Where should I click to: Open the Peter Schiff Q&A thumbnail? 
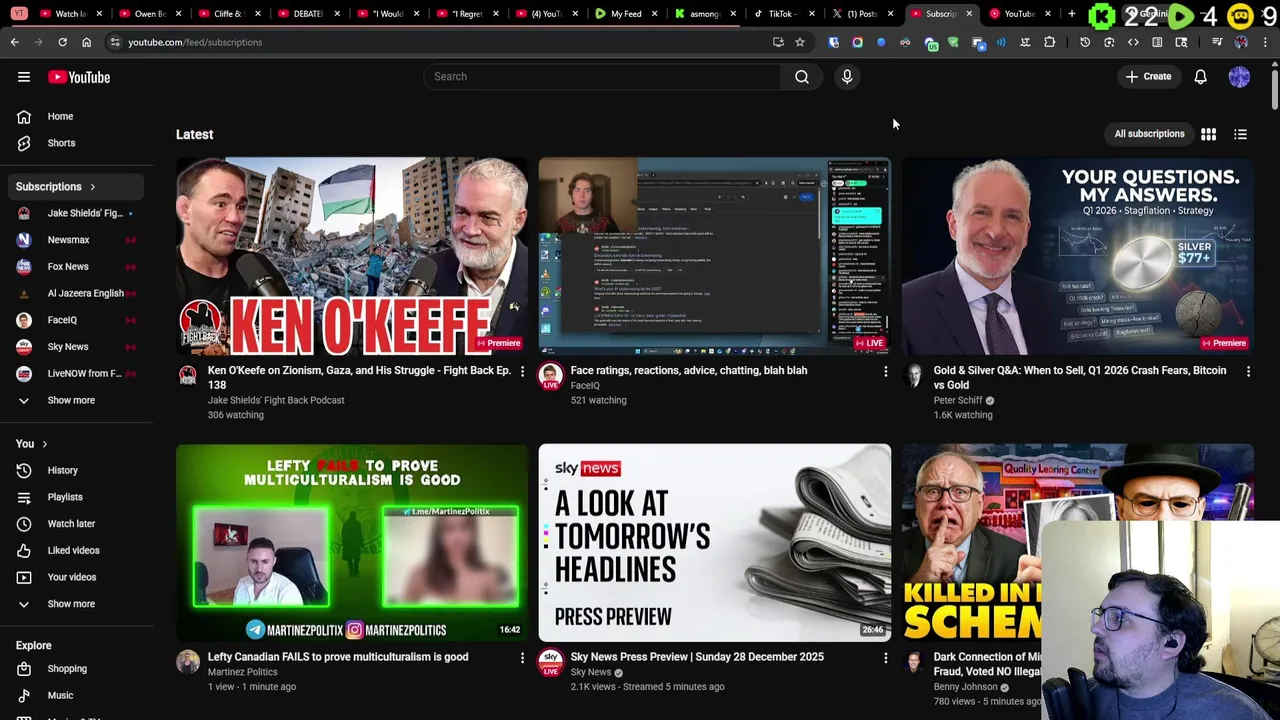(x=1077, y=256)
